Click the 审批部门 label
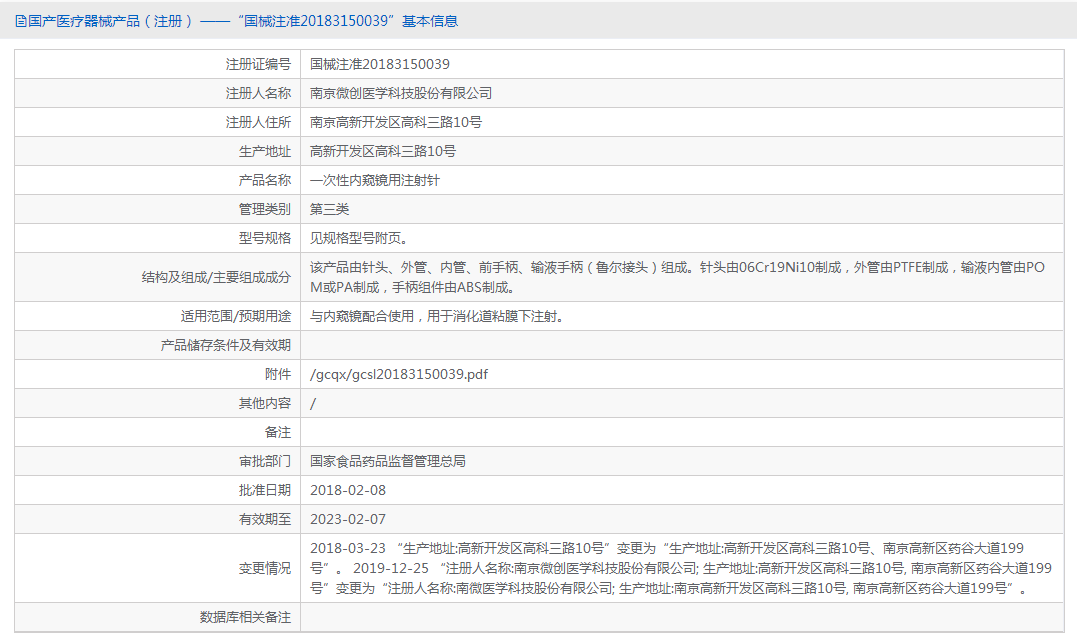 pyautogui.click(x=264, y=461)
